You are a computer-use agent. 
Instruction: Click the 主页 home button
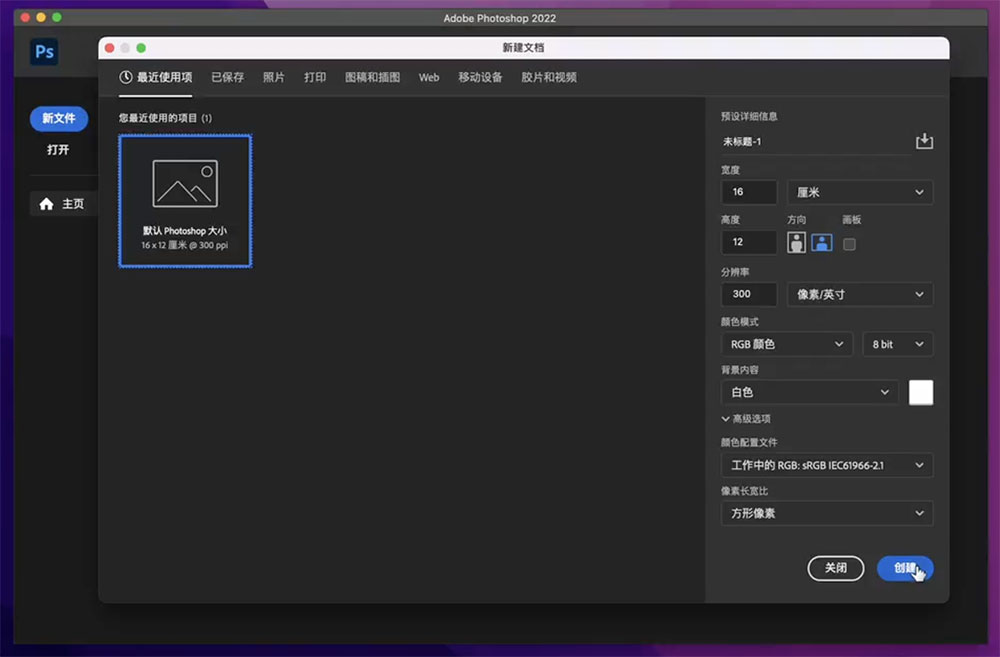point(62,204)
